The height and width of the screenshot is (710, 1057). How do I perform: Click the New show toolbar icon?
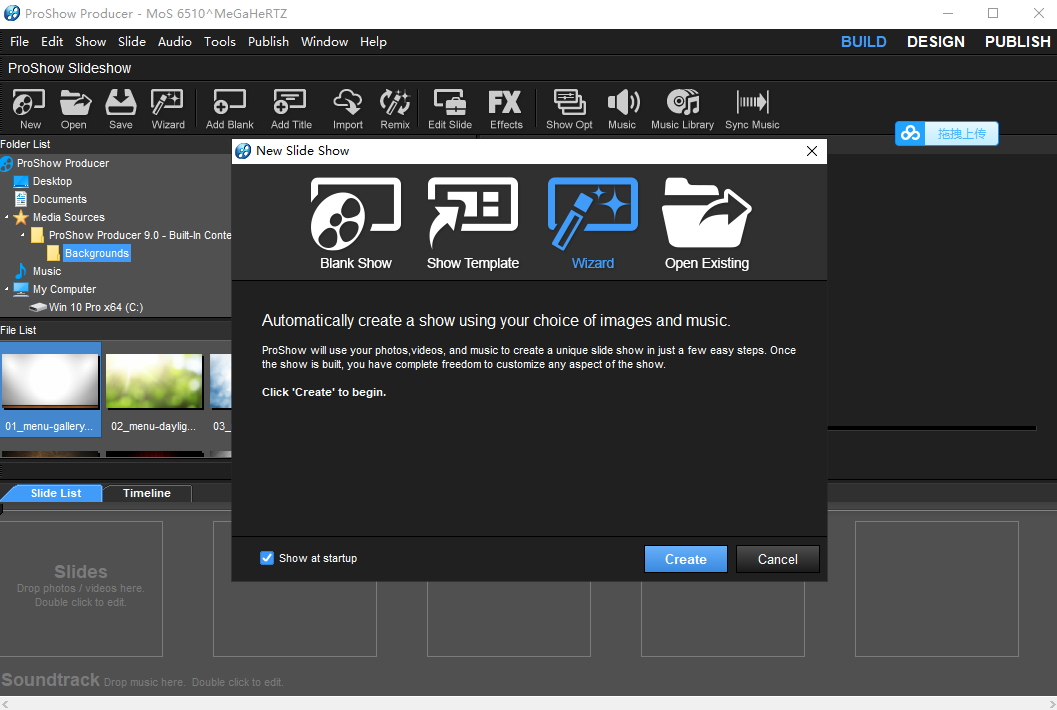30,109
